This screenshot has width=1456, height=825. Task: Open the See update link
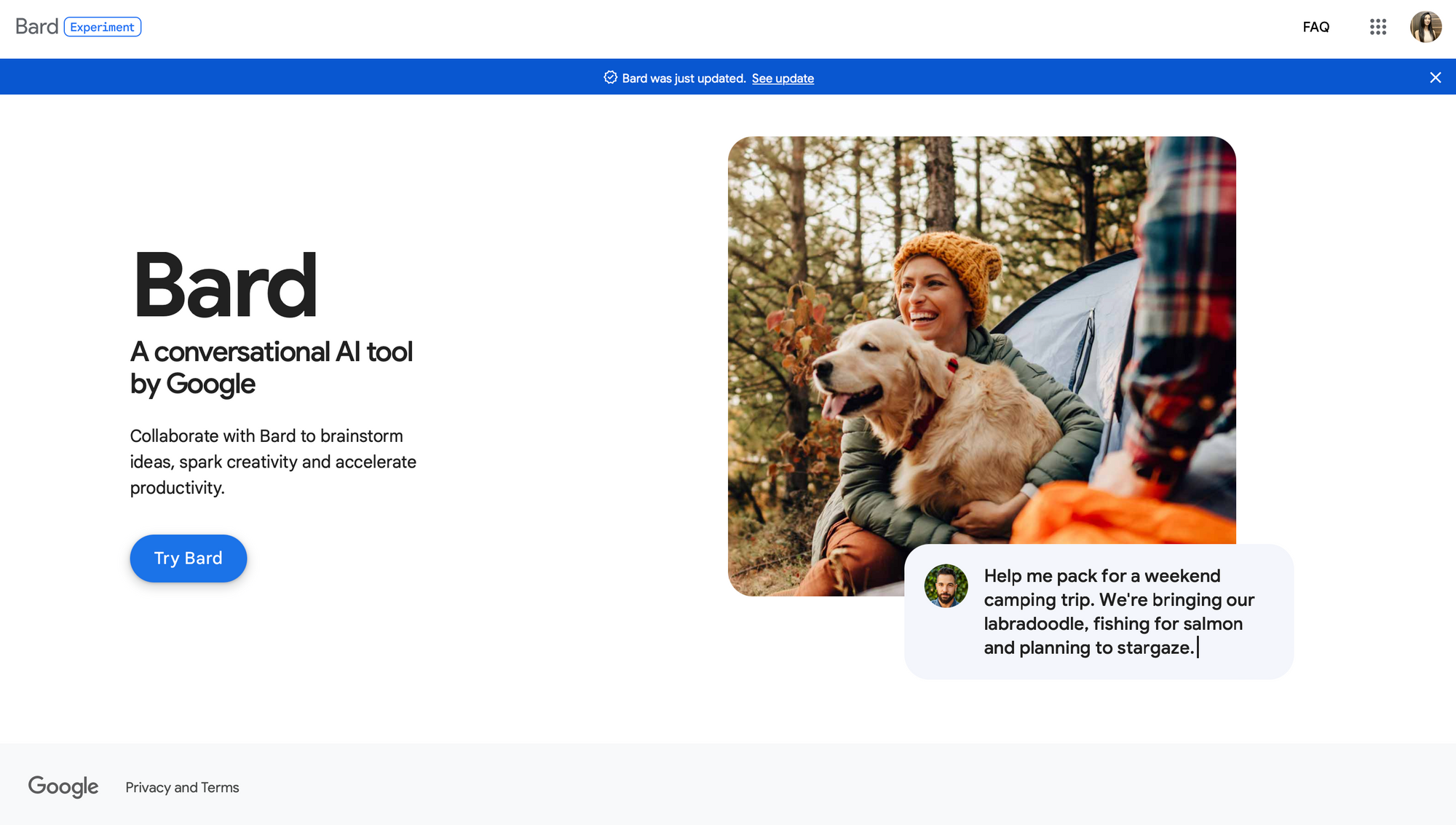(783, 78)
